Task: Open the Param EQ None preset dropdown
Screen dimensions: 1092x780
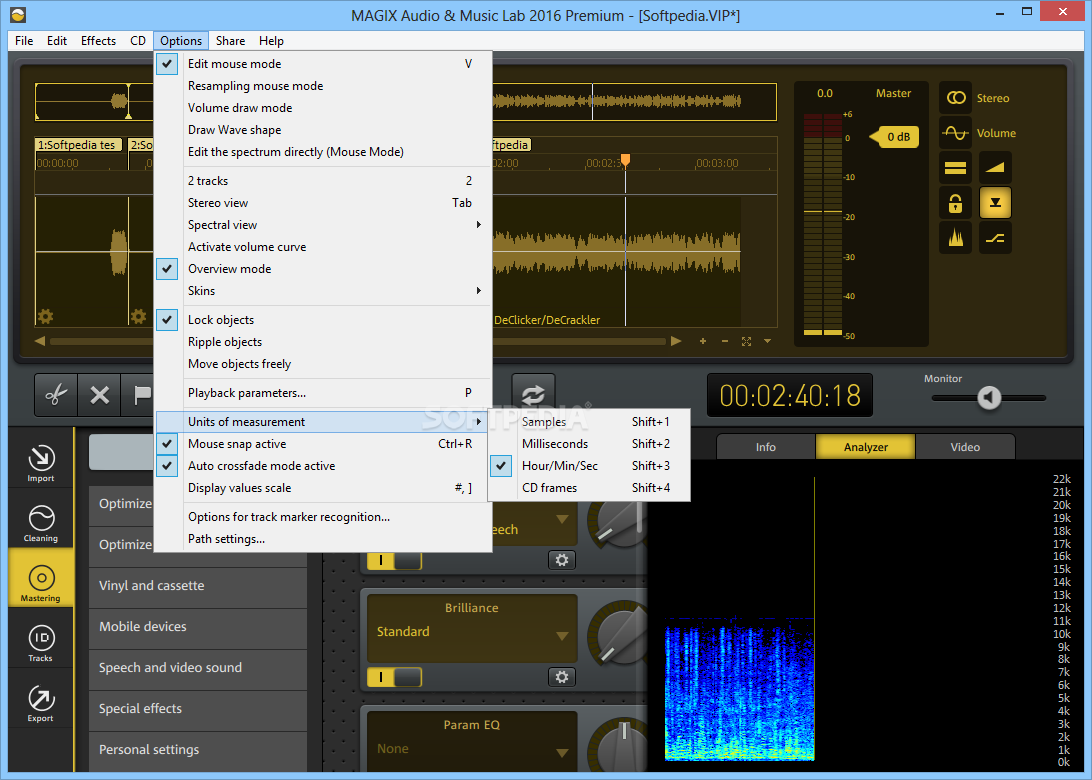Action: (562, 753)
